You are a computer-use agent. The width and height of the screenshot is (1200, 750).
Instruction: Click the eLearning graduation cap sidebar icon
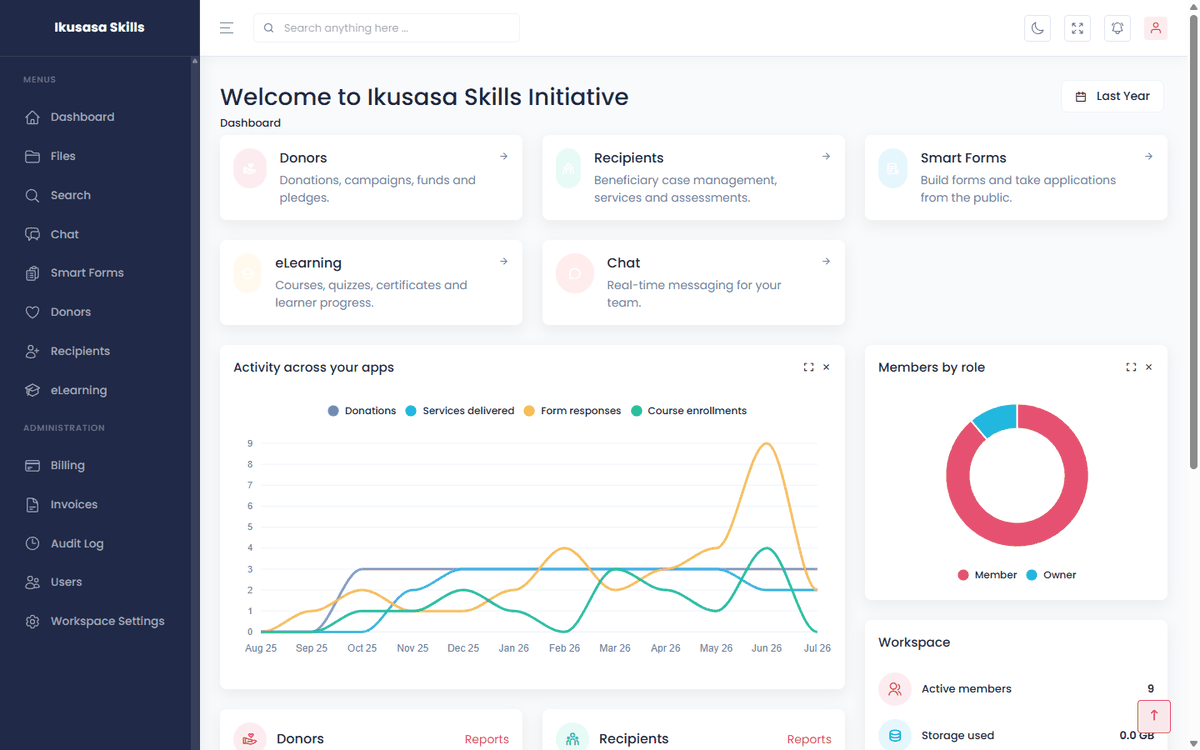tap(32, 390)
